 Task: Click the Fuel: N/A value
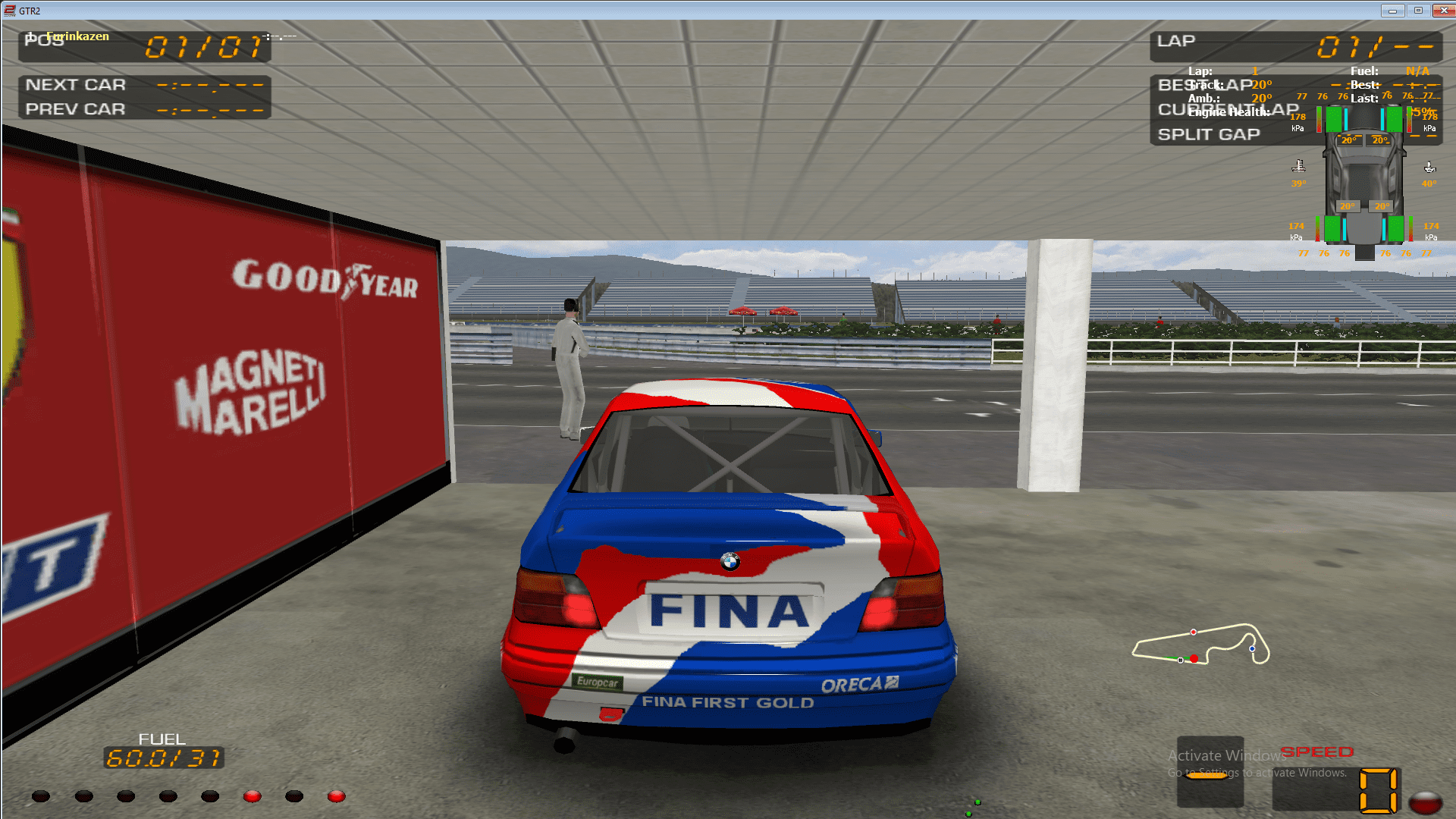point(1417,71)
